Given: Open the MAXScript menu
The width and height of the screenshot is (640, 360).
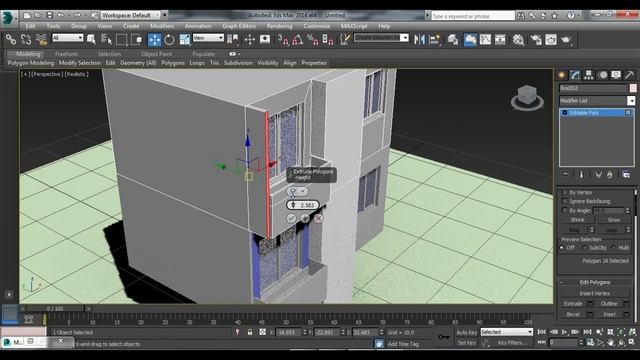Looking at the screenshot, I should click(353, 26).
